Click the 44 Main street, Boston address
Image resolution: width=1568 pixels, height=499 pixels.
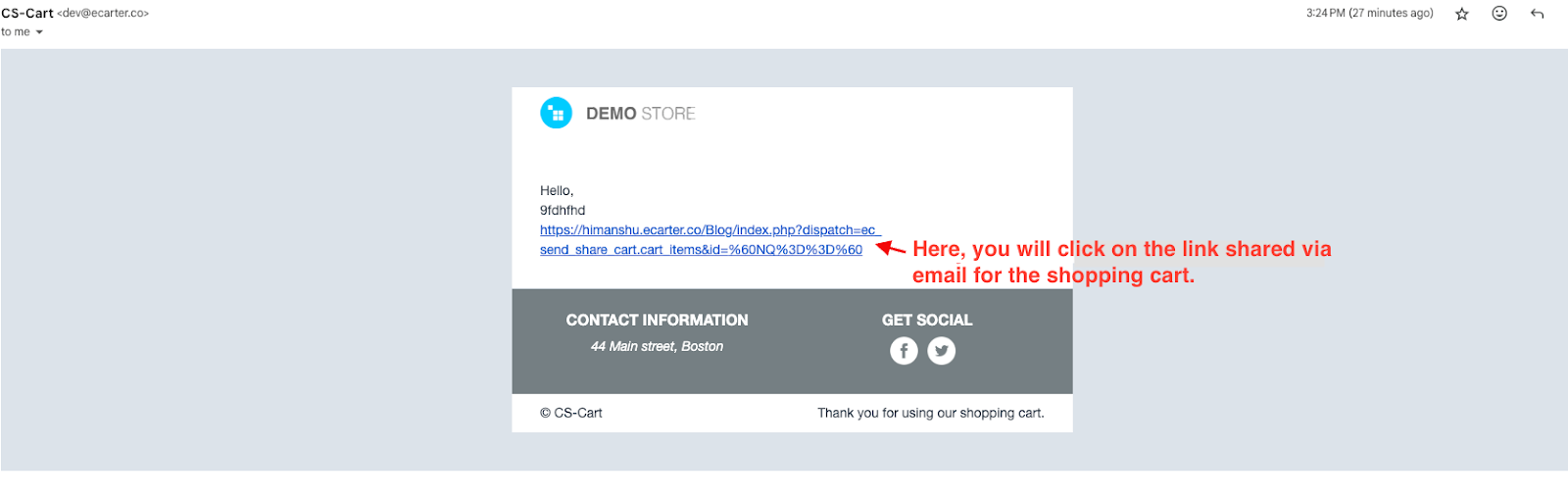click(x=657, y=346)
